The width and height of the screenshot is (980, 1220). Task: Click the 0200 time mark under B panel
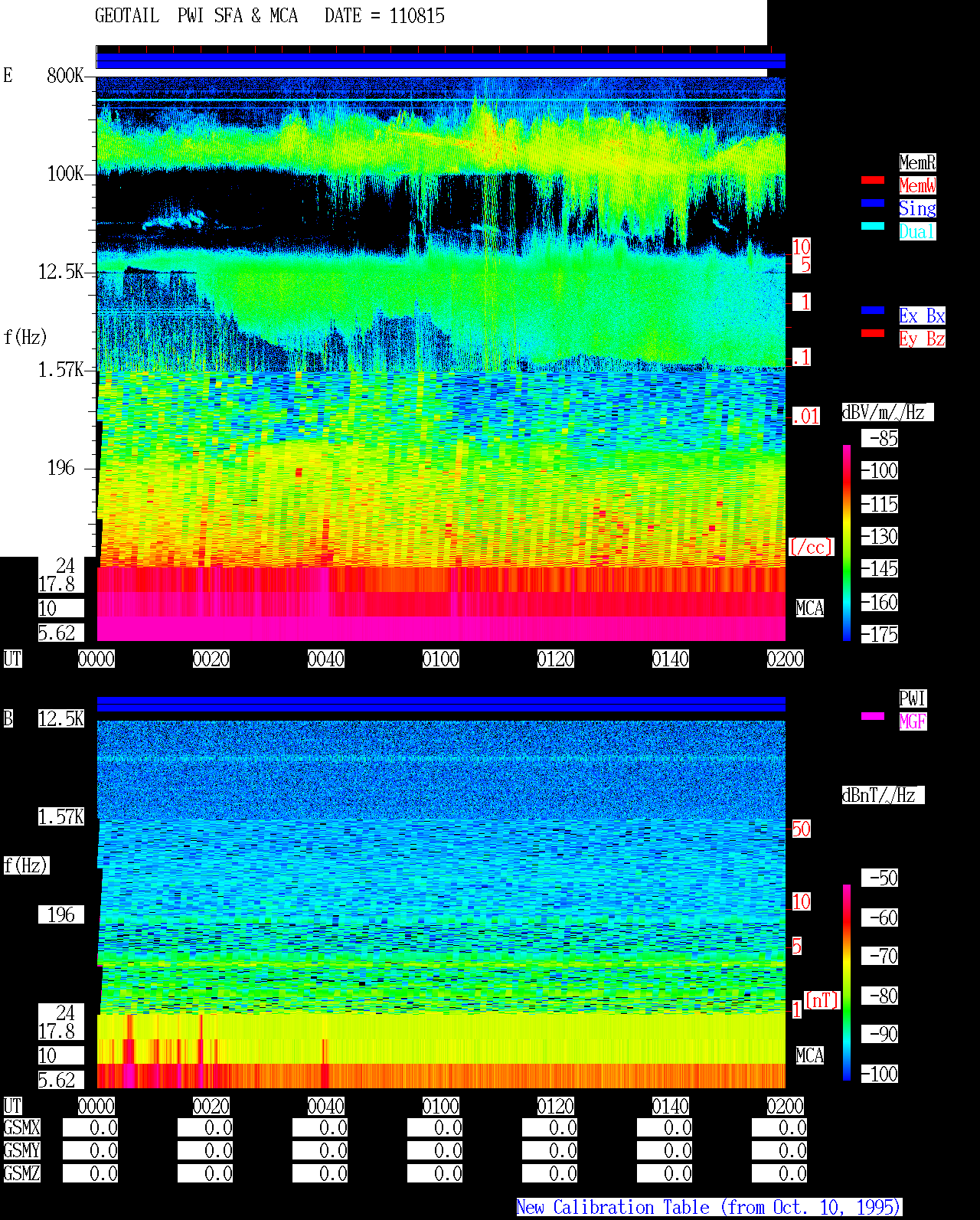point(786,1106)
